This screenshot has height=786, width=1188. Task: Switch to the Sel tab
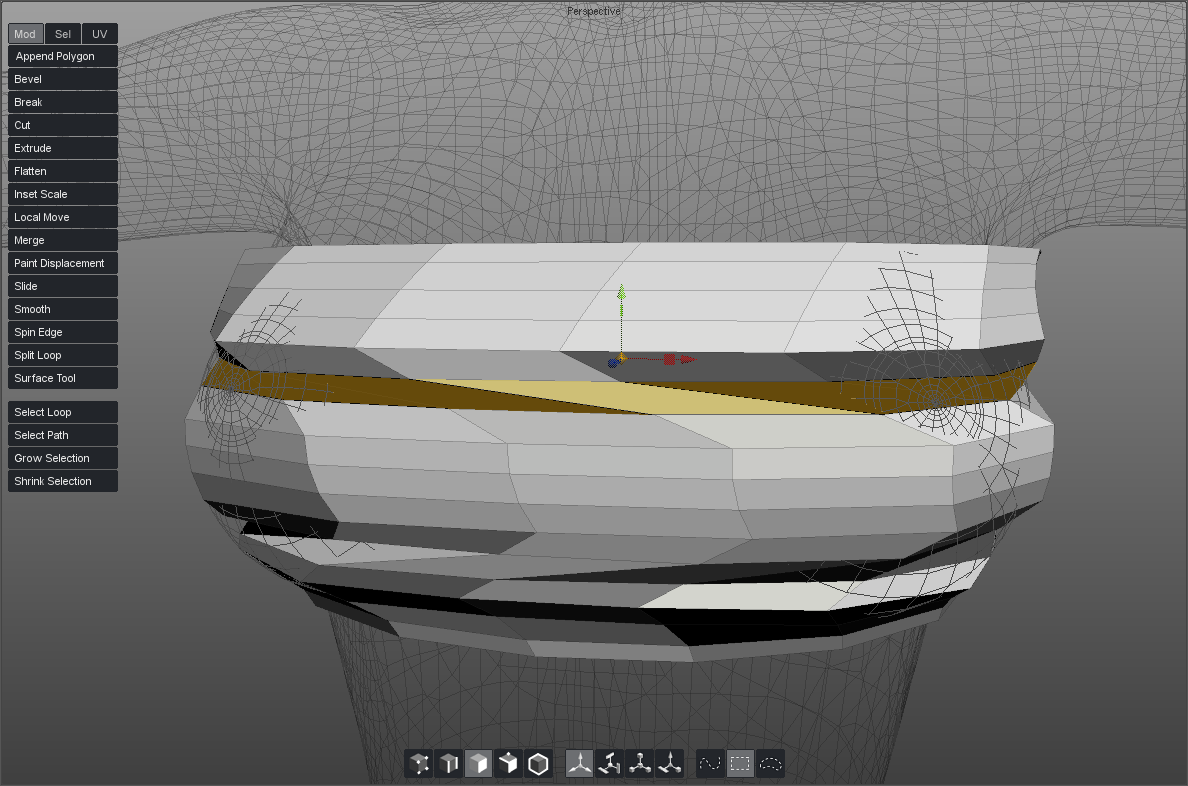click(x=63, y=34)
